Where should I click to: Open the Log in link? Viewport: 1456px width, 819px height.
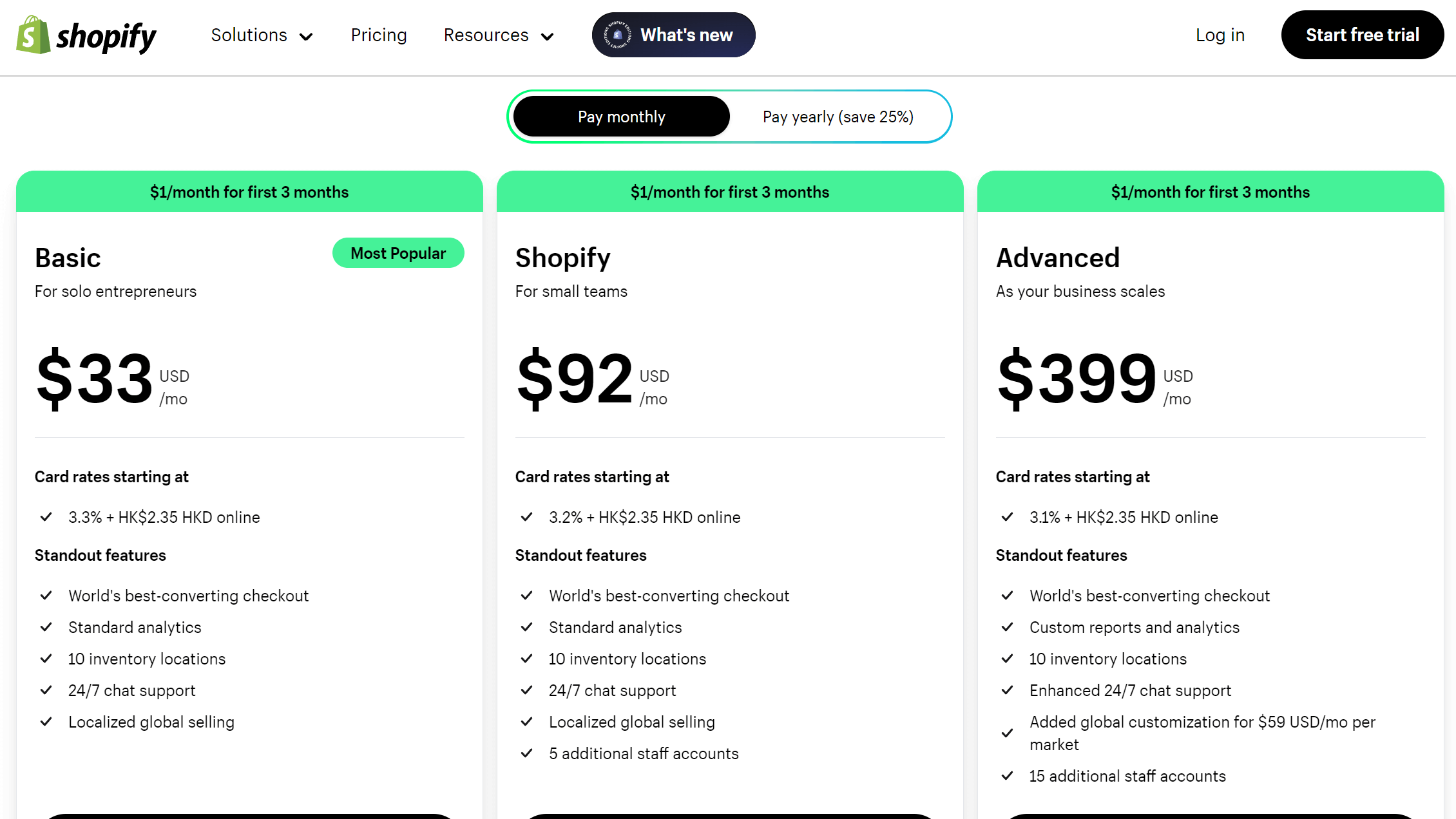[1220, 35]
